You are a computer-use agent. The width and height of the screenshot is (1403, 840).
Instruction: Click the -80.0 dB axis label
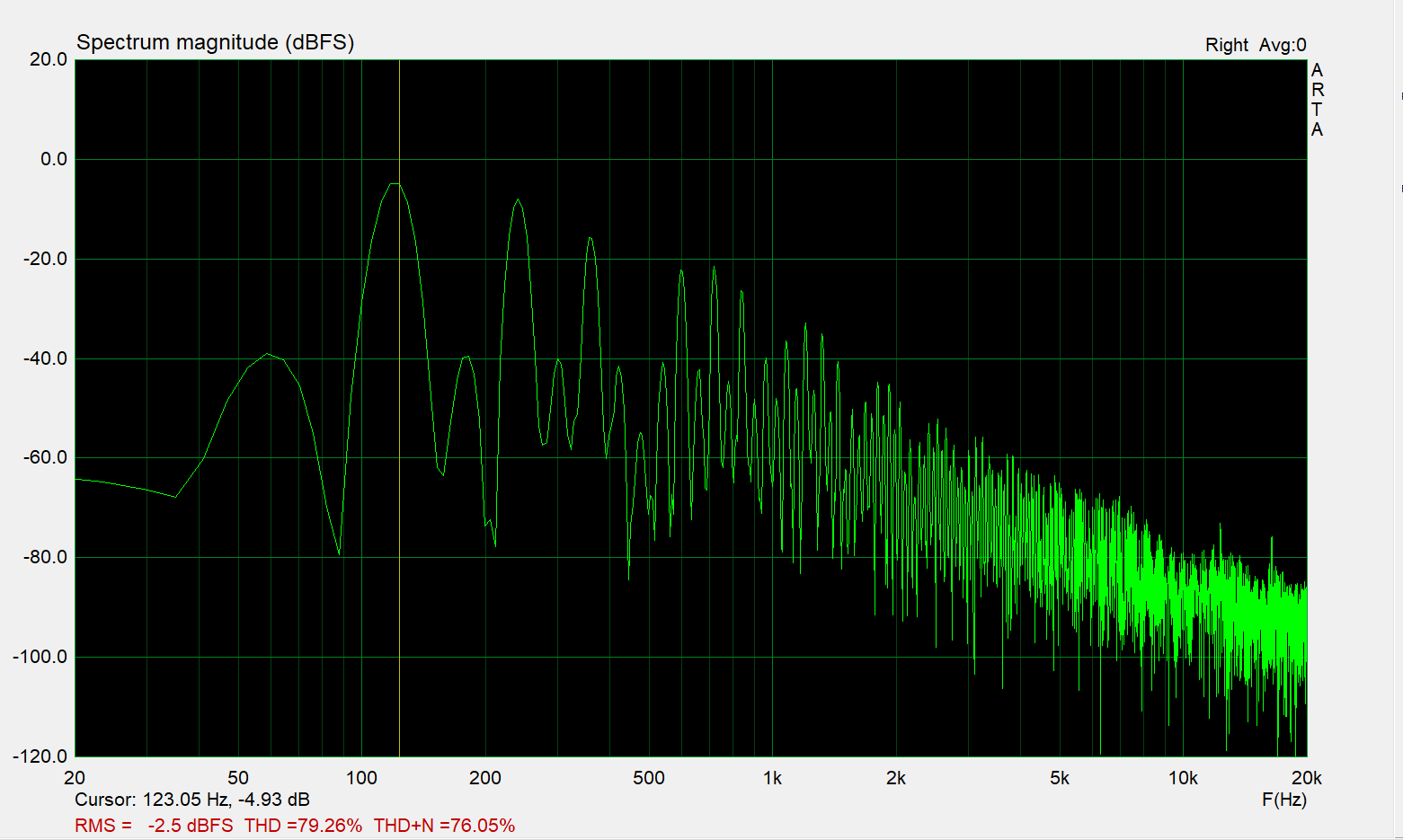[x=45, y=557]
